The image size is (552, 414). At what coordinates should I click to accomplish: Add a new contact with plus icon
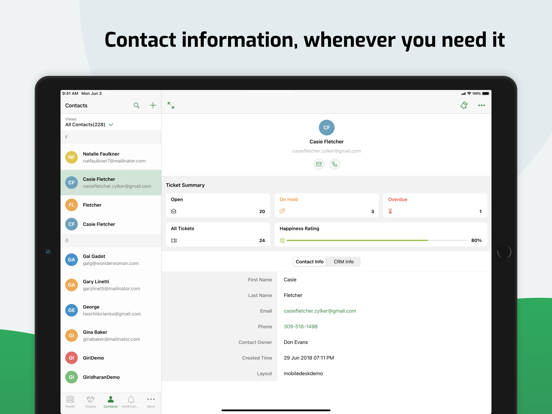coord(153,105)
